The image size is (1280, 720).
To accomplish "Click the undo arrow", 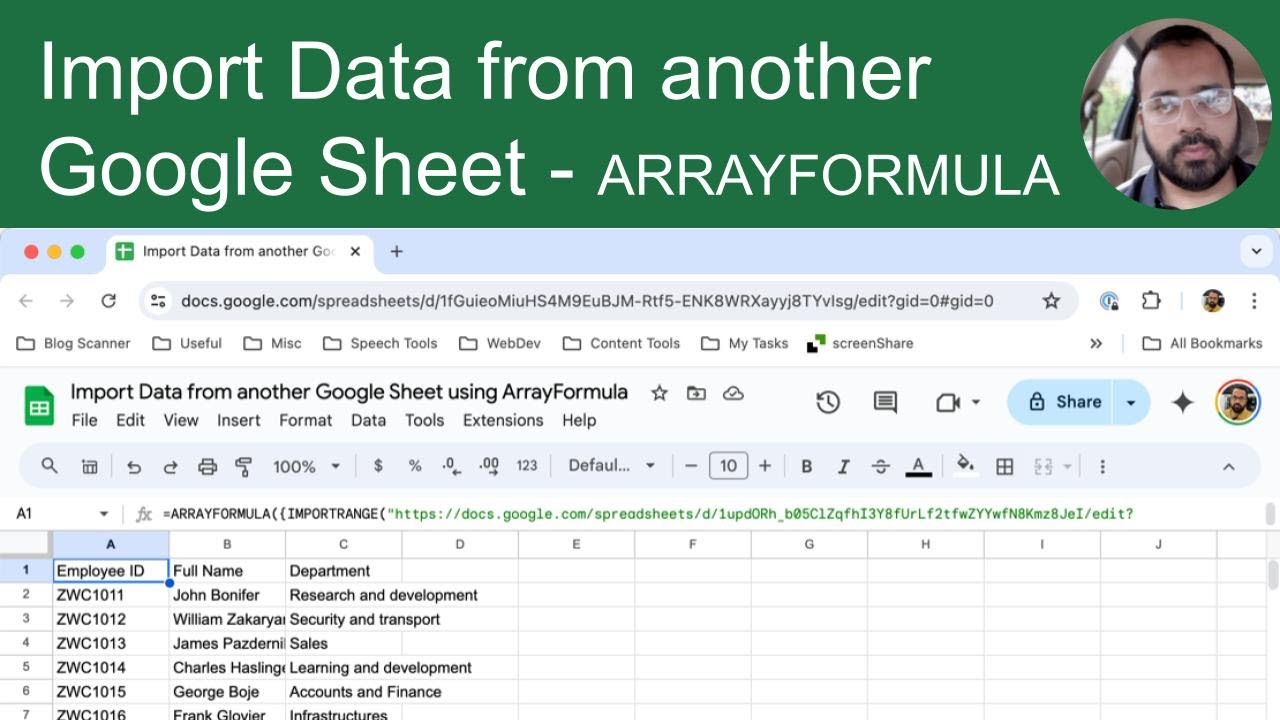I will (134, 466).
